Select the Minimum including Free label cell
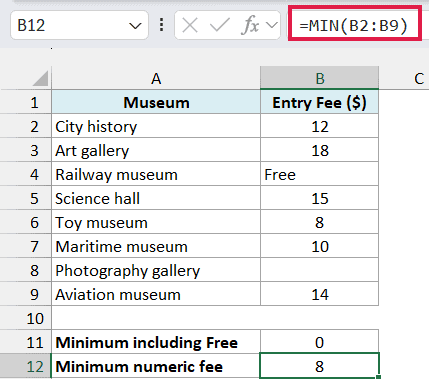 point(156,342)
